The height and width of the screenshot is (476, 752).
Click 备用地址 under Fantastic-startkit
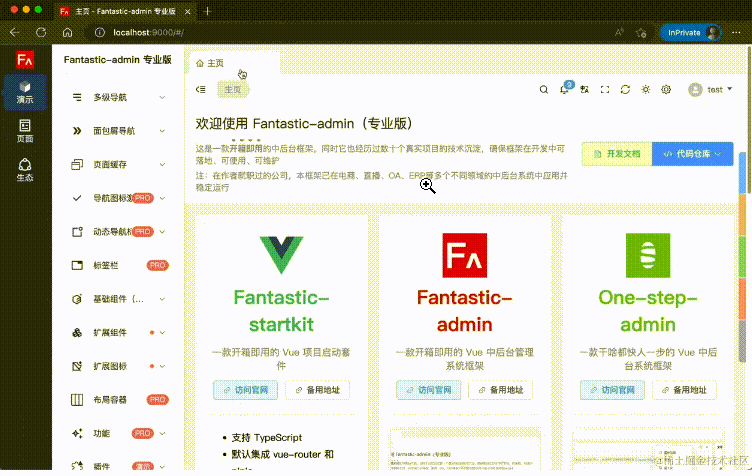pos(317,390)
